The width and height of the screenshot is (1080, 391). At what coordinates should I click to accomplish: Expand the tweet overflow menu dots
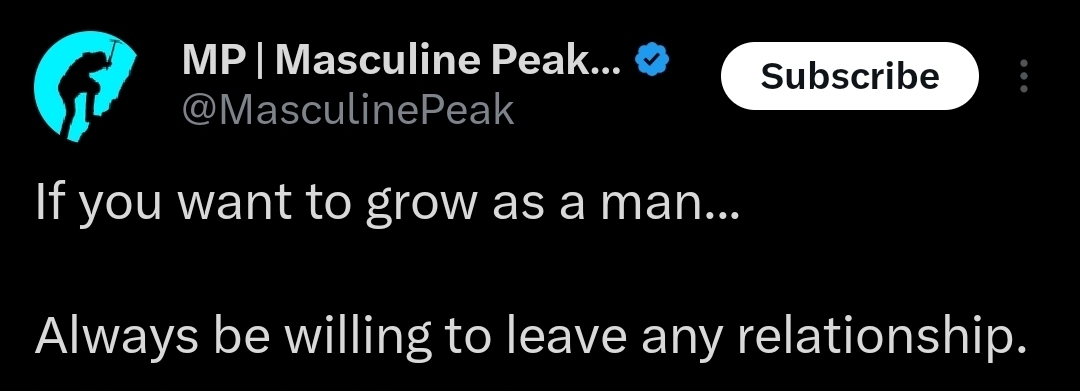(1024, 76)
